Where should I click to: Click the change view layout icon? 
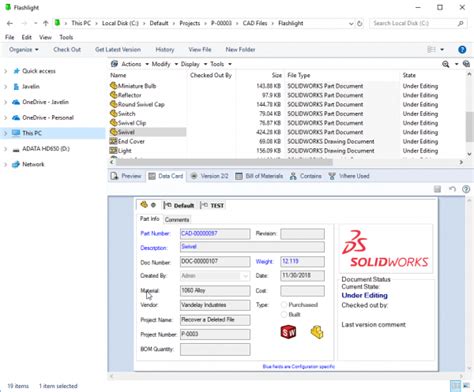click(x=431, y=50)
